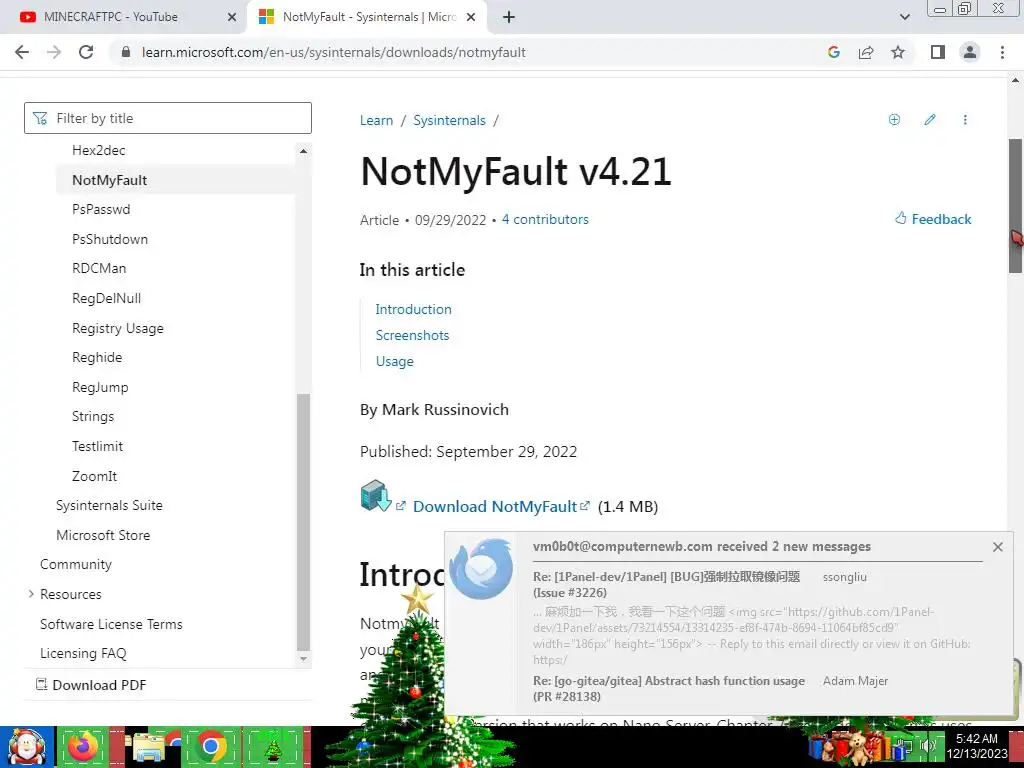Close the NotMyFault tab
Image resolution: width=1024 pixels, height=768 pixels.
[x=471, y=17]
